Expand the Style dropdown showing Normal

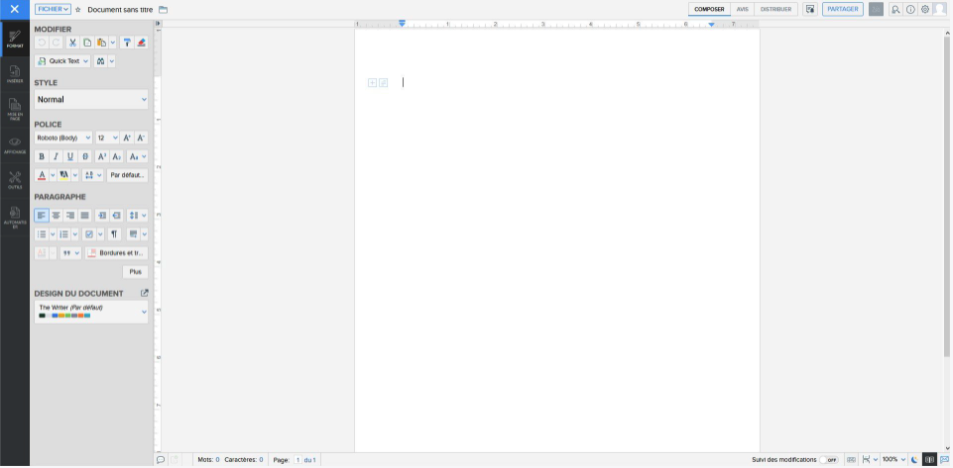tap(91, 100)
